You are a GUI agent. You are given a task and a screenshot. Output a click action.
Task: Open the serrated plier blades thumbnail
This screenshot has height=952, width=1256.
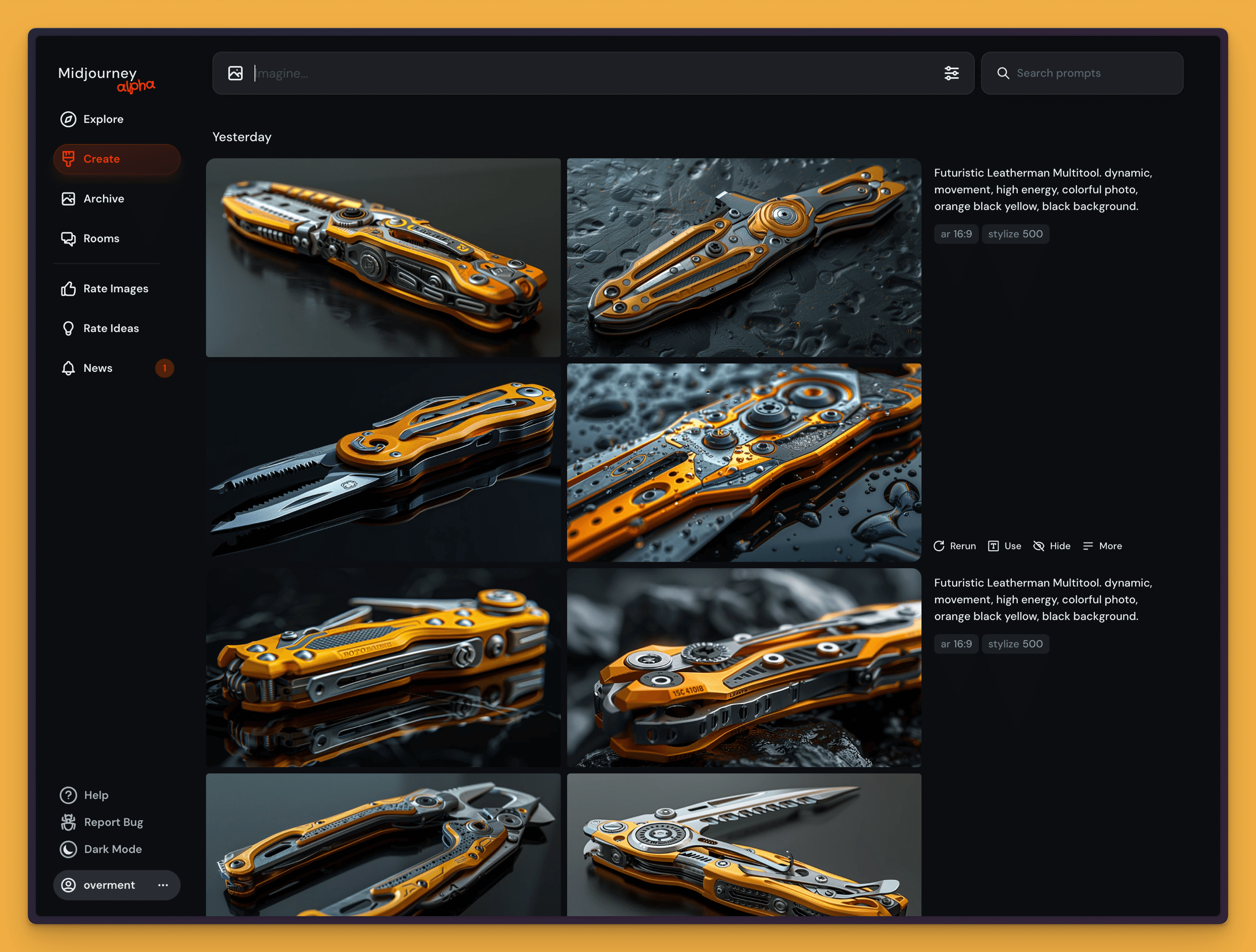coord(383,462)
